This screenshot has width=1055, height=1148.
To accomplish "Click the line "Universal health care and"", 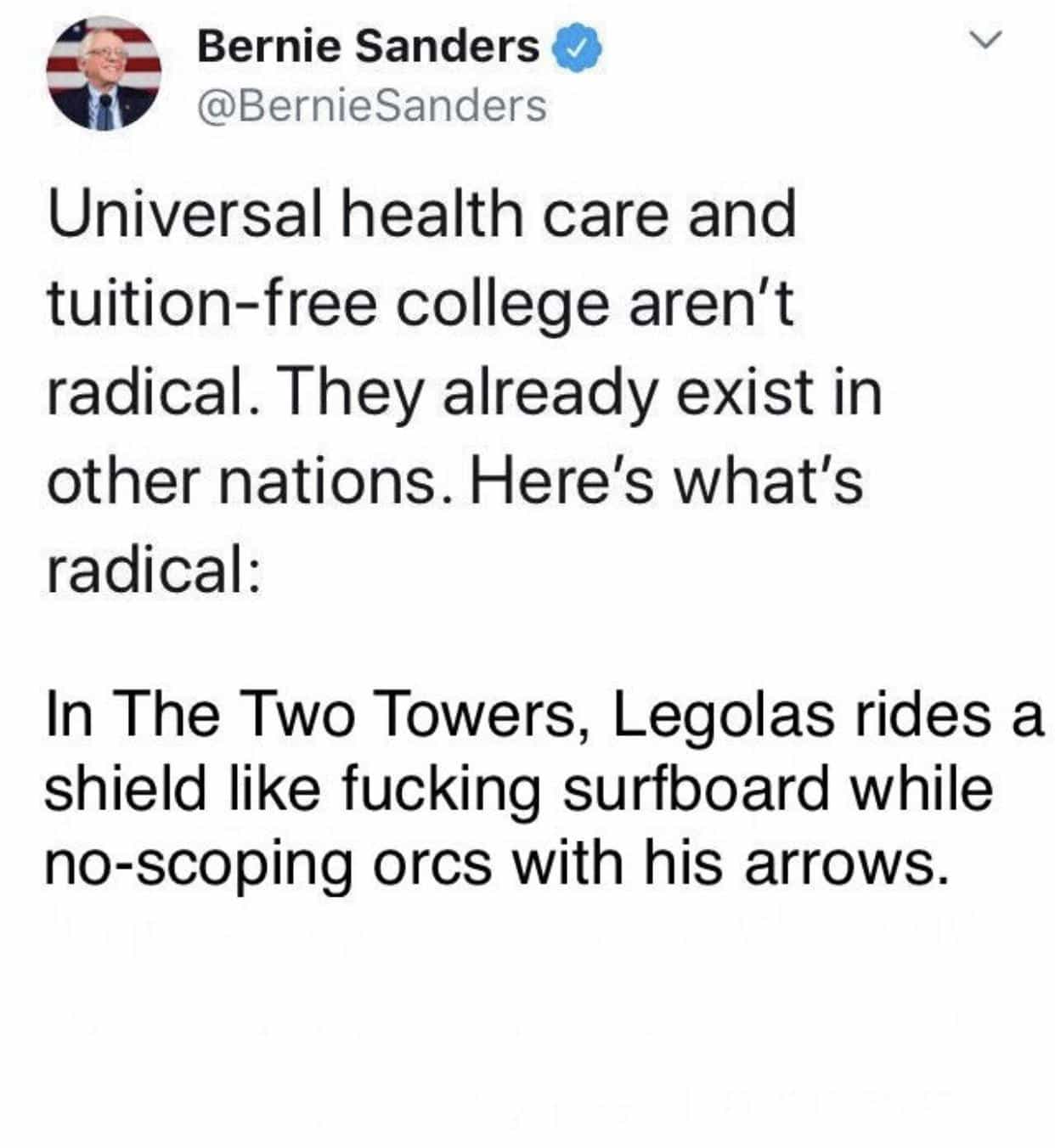I will click(x=421, y=213).
